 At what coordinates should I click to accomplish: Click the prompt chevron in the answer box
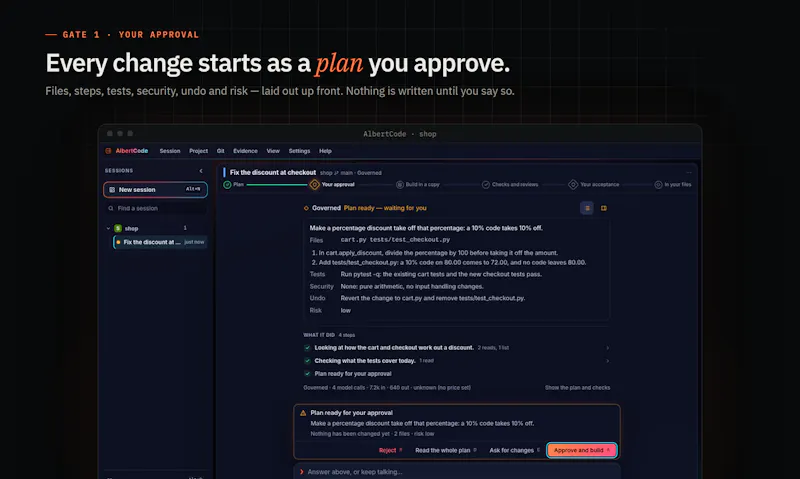point(302,472)
